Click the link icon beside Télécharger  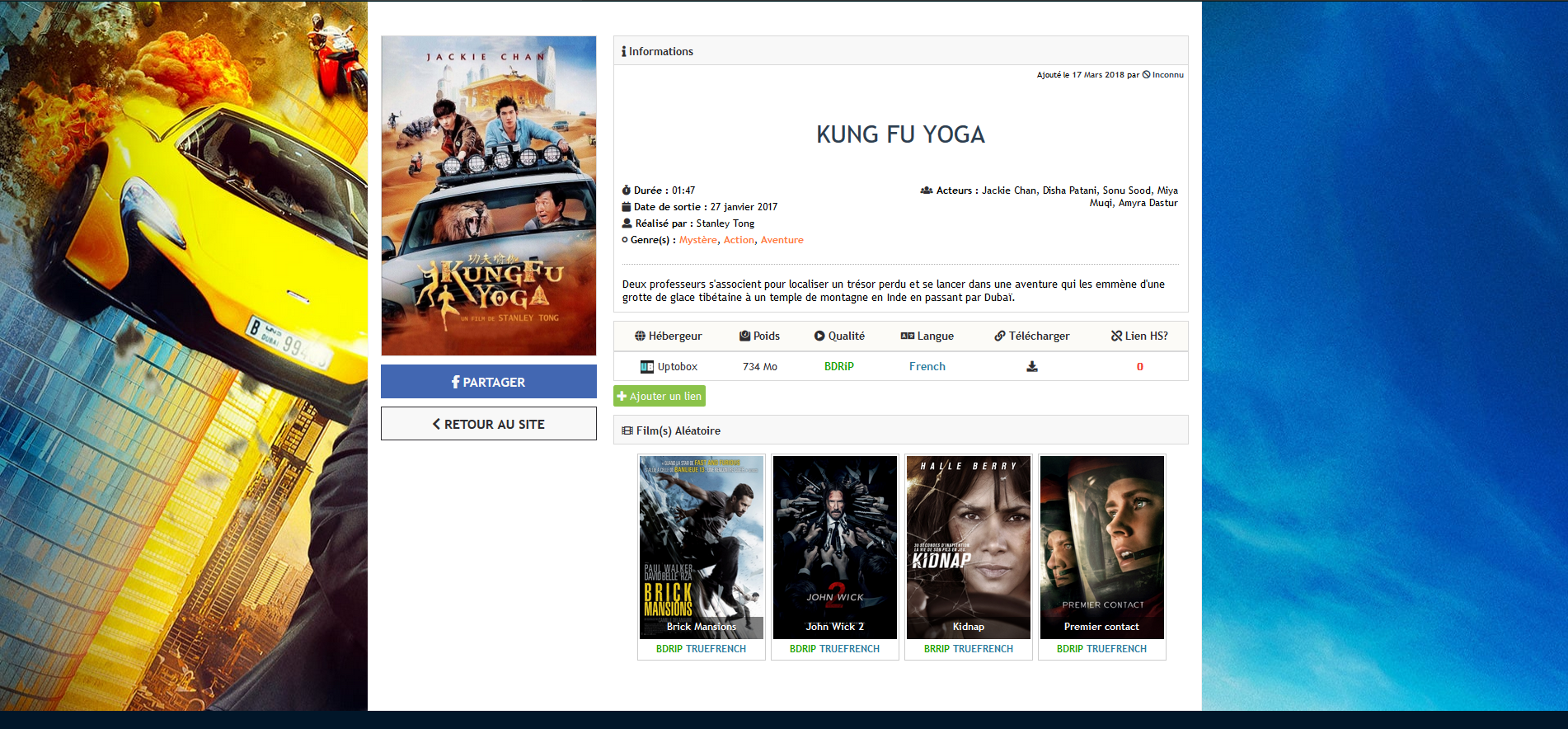tap(999, 336)
